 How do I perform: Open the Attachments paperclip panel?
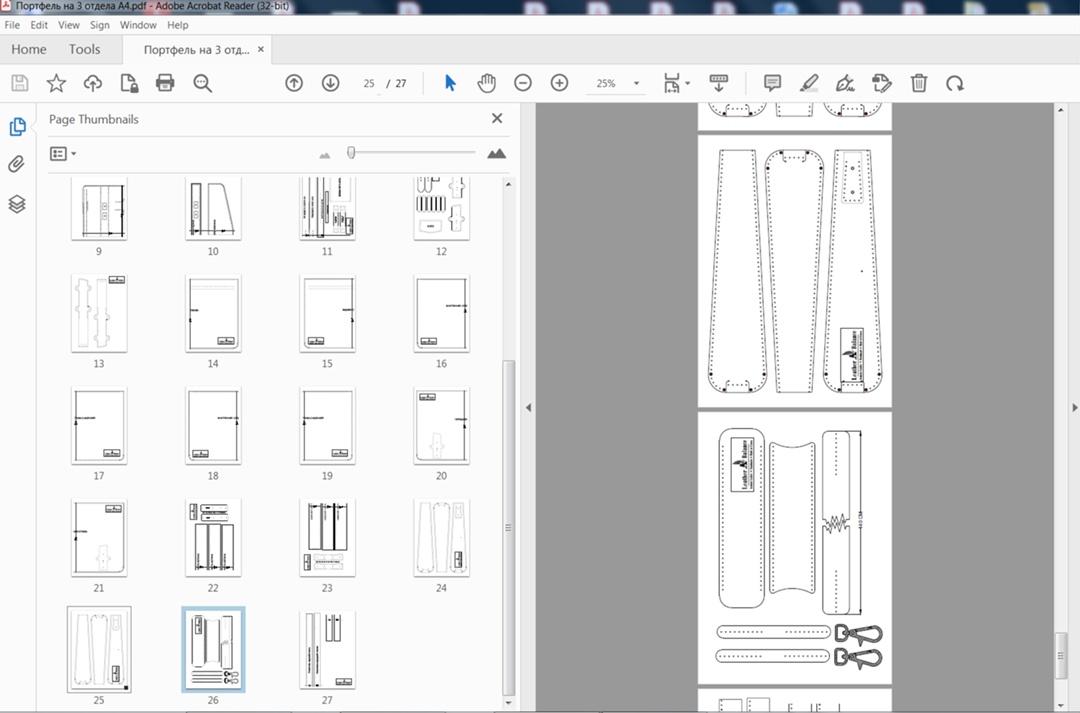[x=17, y=165]
